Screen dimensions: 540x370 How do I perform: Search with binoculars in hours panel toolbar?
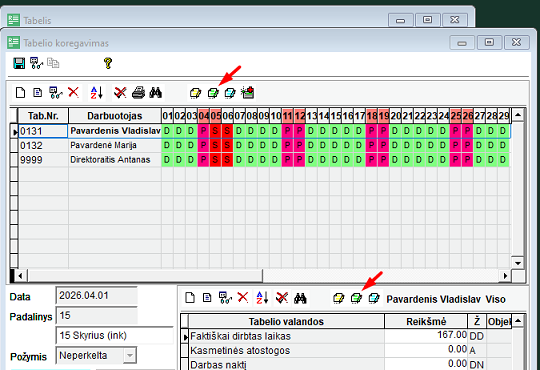point(300,298)
